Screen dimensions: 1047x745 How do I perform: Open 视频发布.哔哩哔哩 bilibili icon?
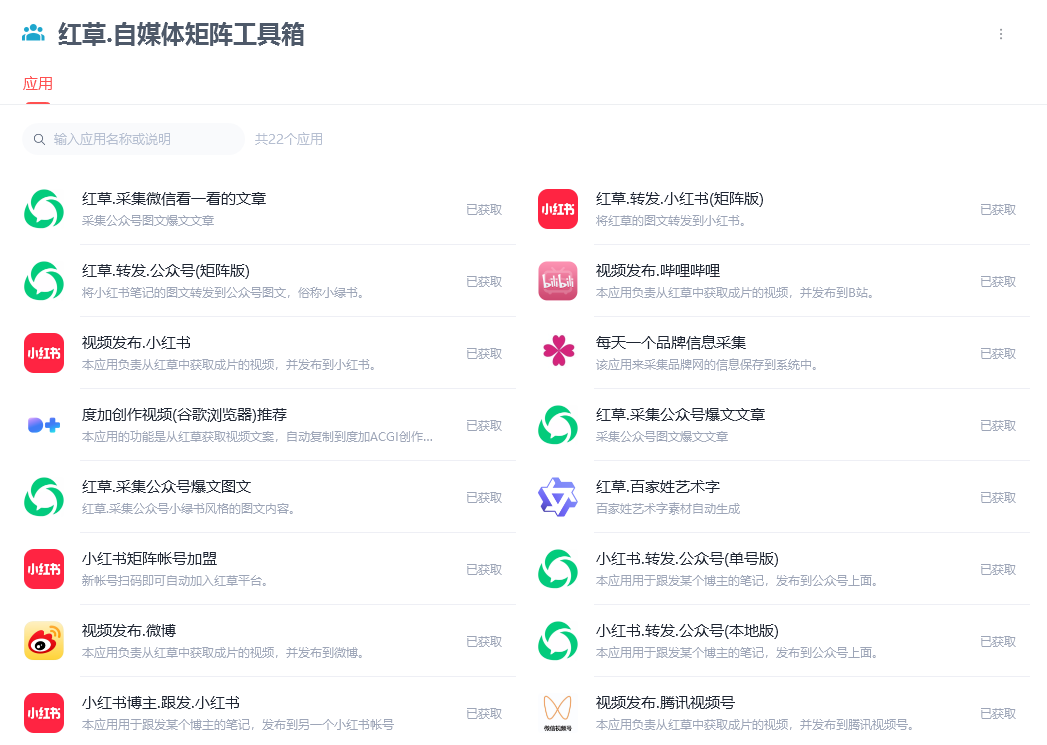[558, 281]
